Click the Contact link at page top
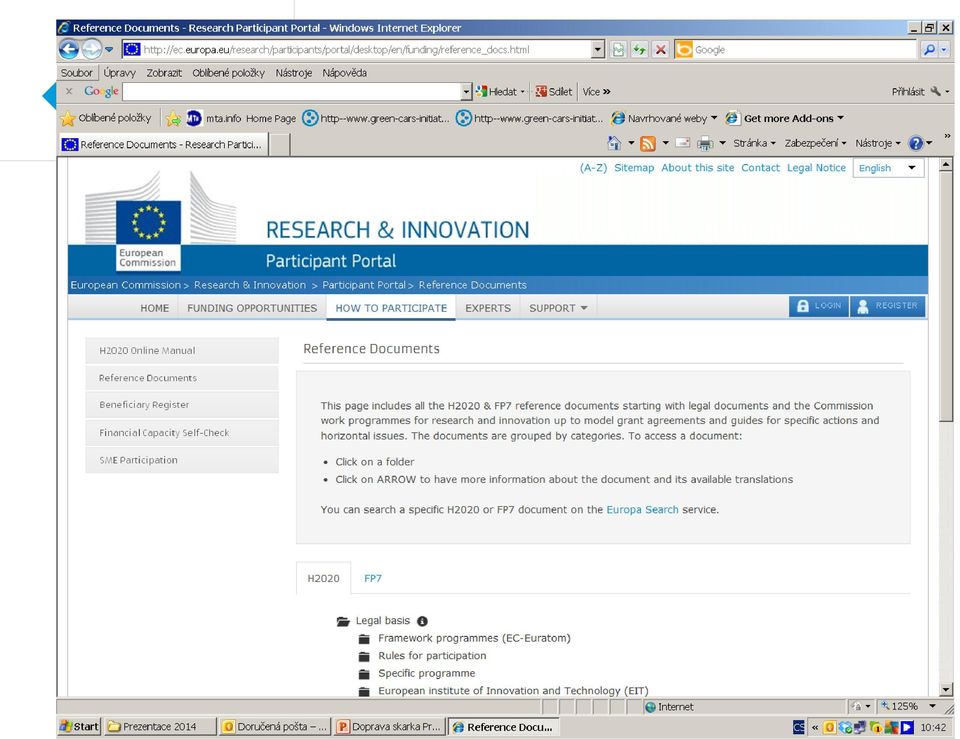The height and width of the screenshot is (739, 960). 760,168
